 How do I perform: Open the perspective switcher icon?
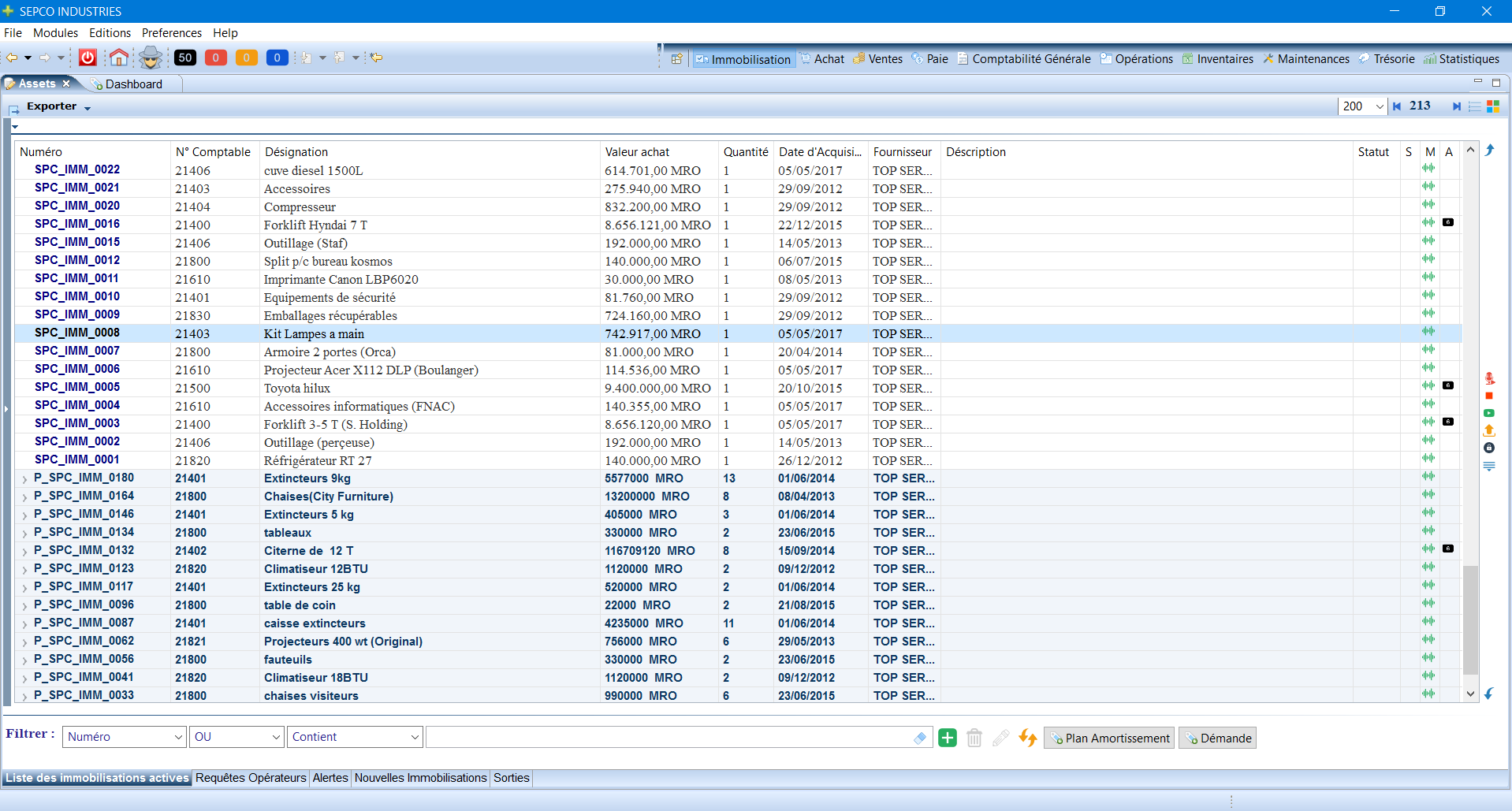tap(677, 59)
